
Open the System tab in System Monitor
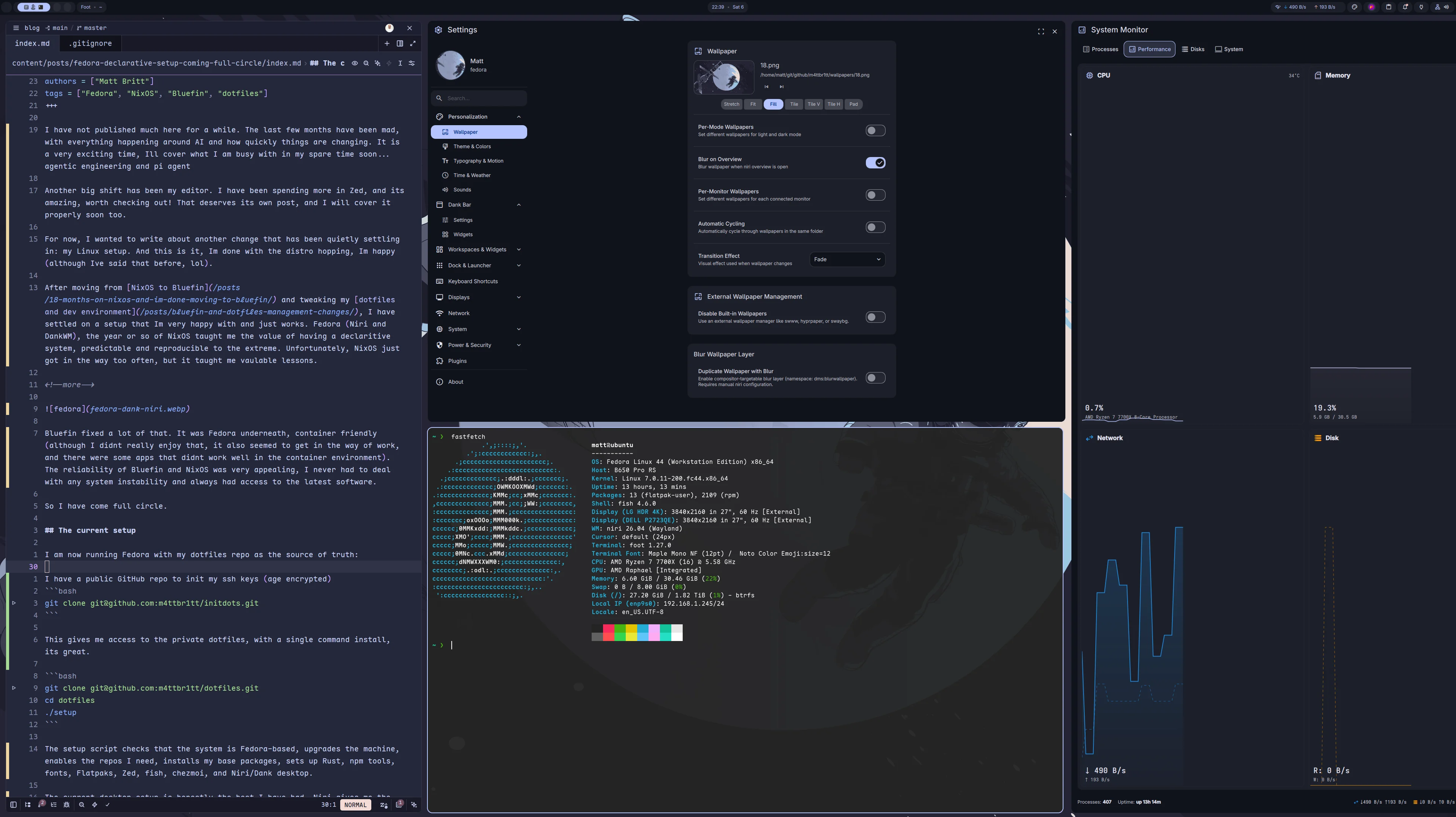click(1229, 49)
